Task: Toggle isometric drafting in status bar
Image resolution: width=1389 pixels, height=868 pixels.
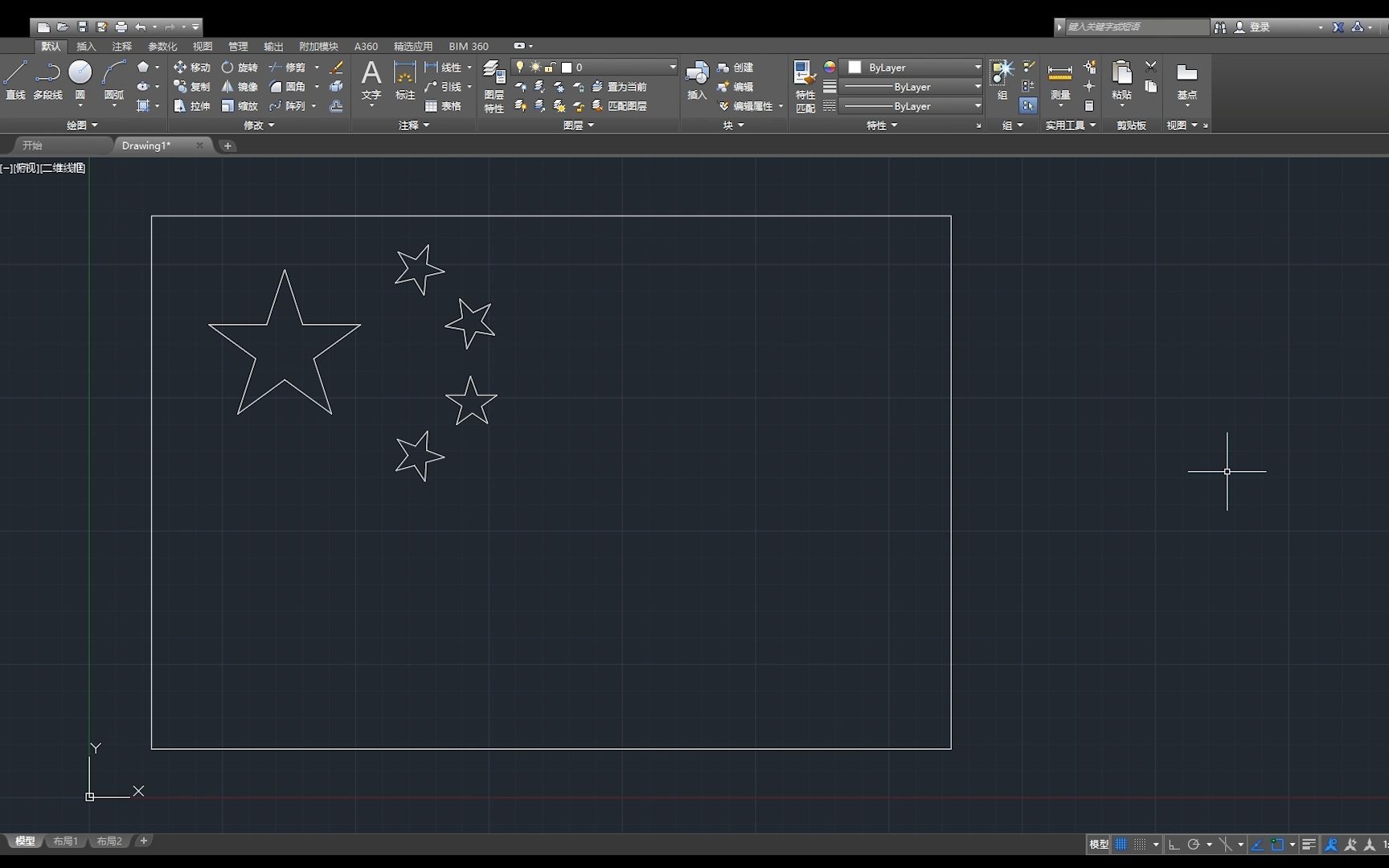Action: (1225, 844)
